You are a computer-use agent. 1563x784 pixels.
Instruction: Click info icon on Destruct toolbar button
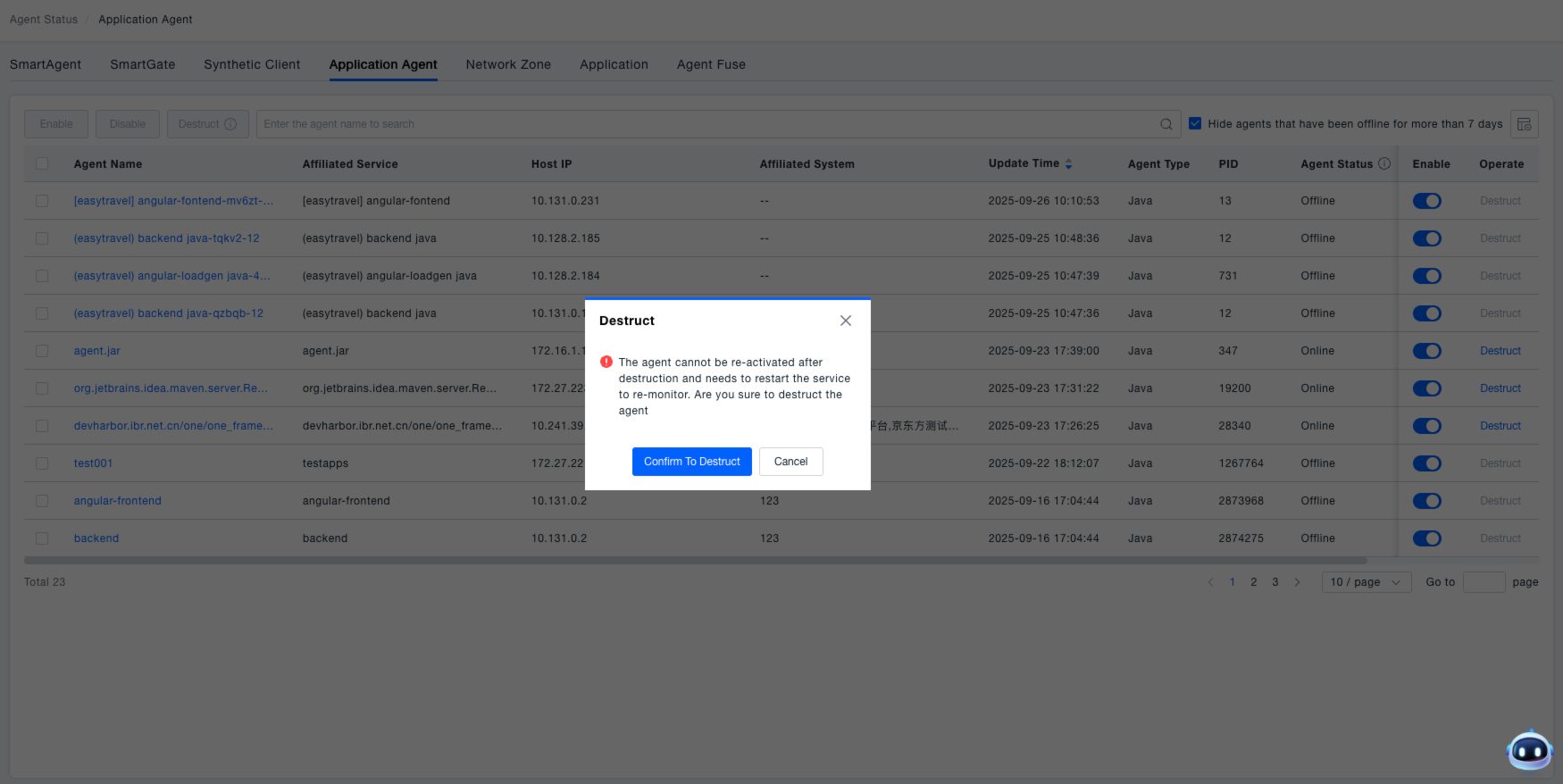(230, 124)
